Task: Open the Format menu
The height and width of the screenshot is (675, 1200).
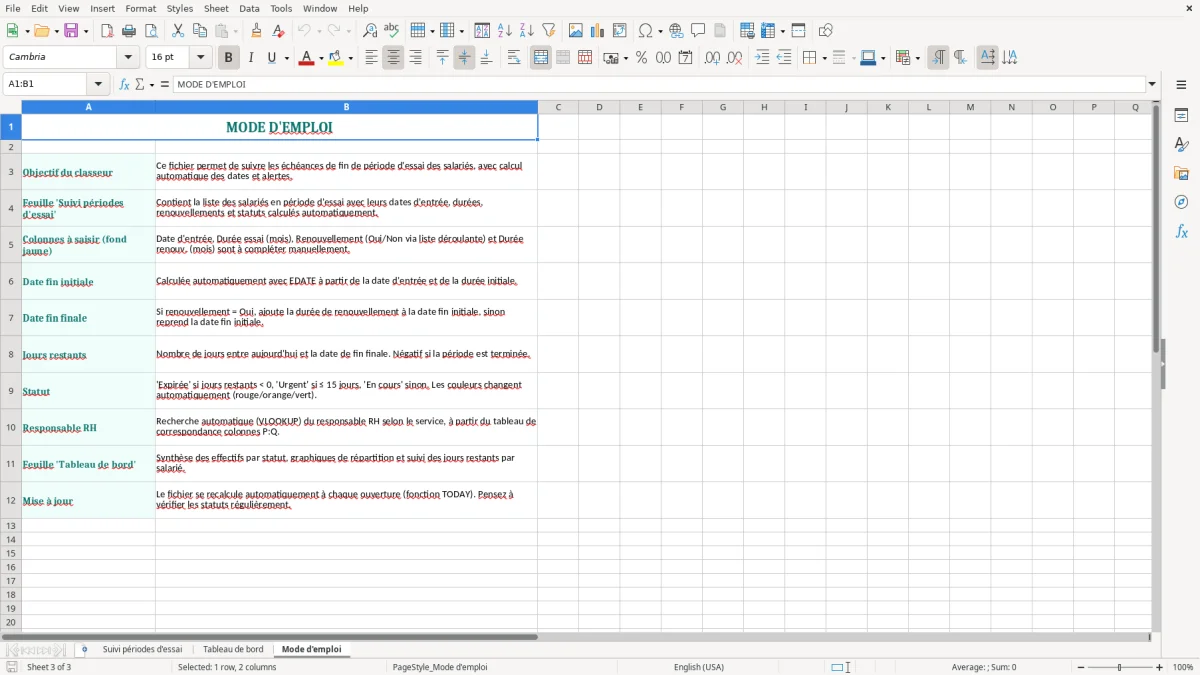Action: tap(140, 8)
